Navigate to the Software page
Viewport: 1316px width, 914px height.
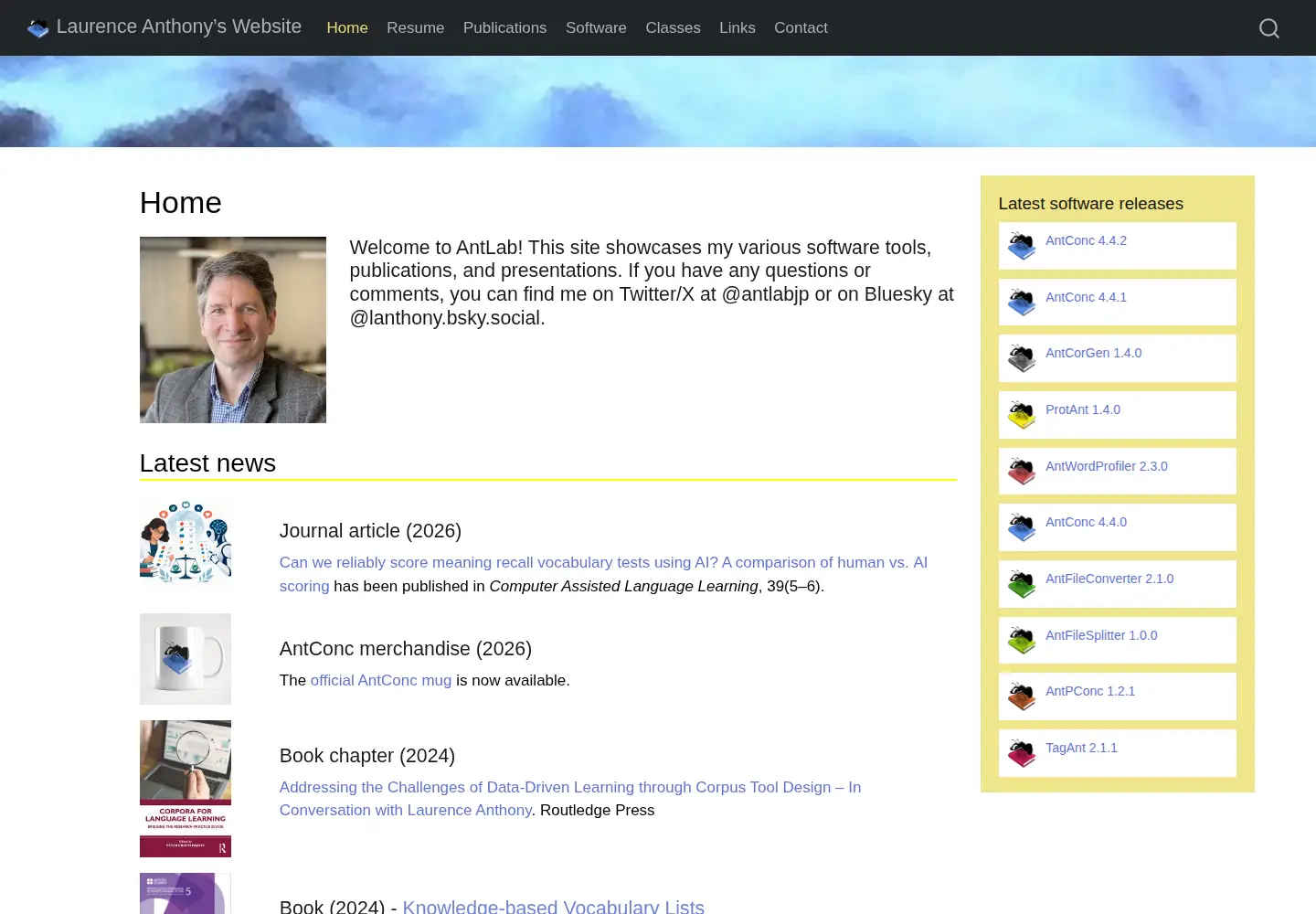tap(596, 28)
